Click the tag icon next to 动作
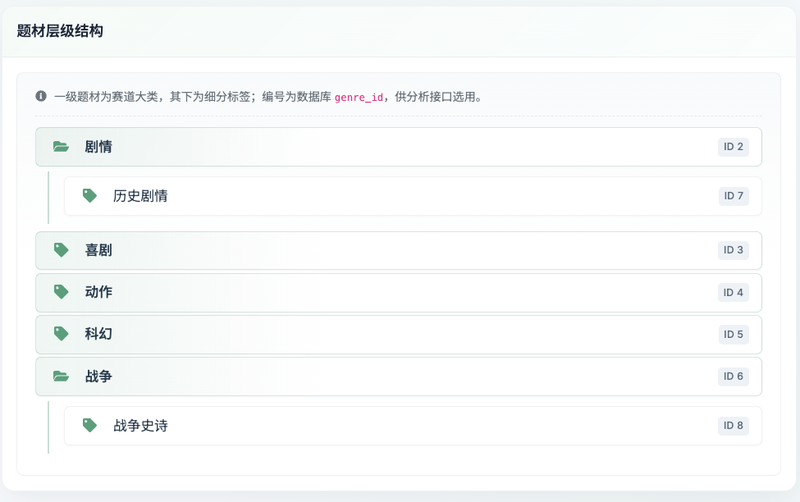This screenshot has width=800, height=502. click(61, 292)
